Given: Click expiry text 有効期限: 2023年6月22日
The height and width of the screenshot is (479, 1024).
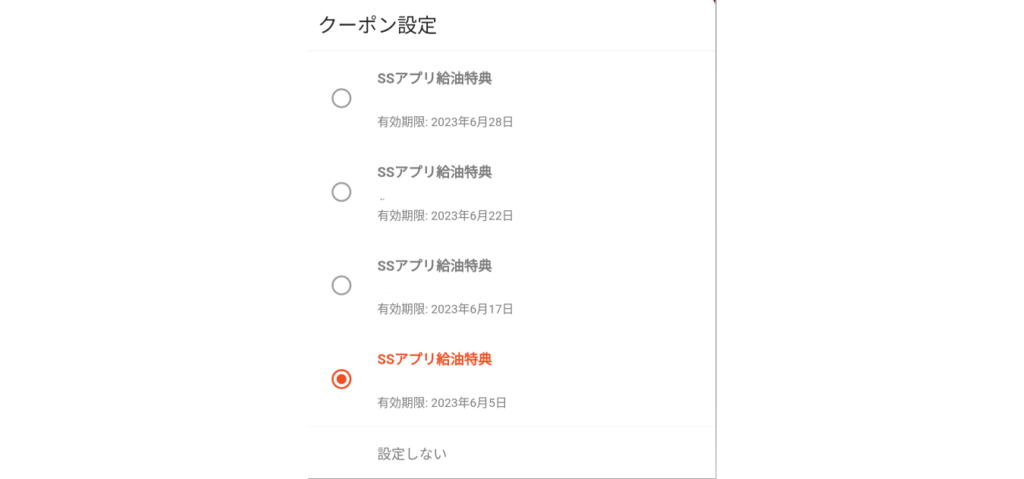Looking at the screenshot, I should [445, 216].
